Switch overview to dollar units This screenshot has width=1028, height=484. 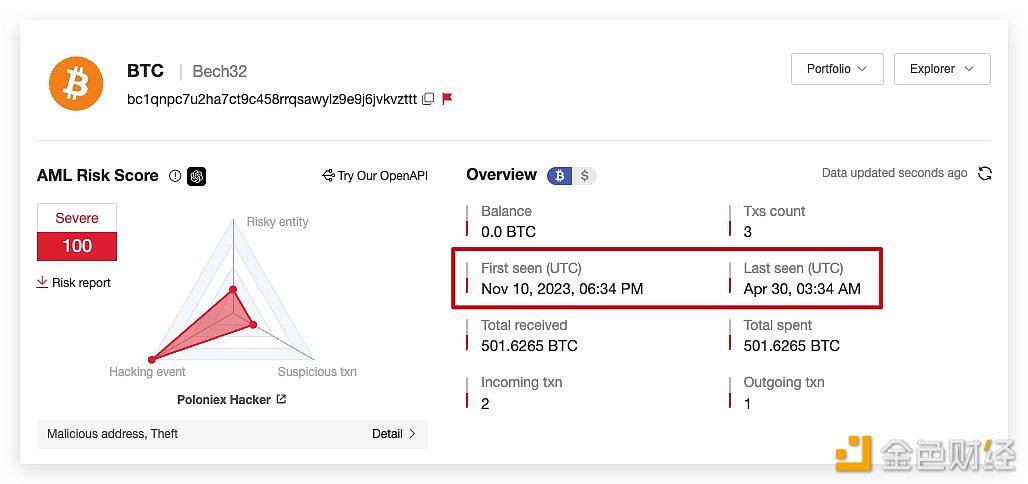(584, 175)
